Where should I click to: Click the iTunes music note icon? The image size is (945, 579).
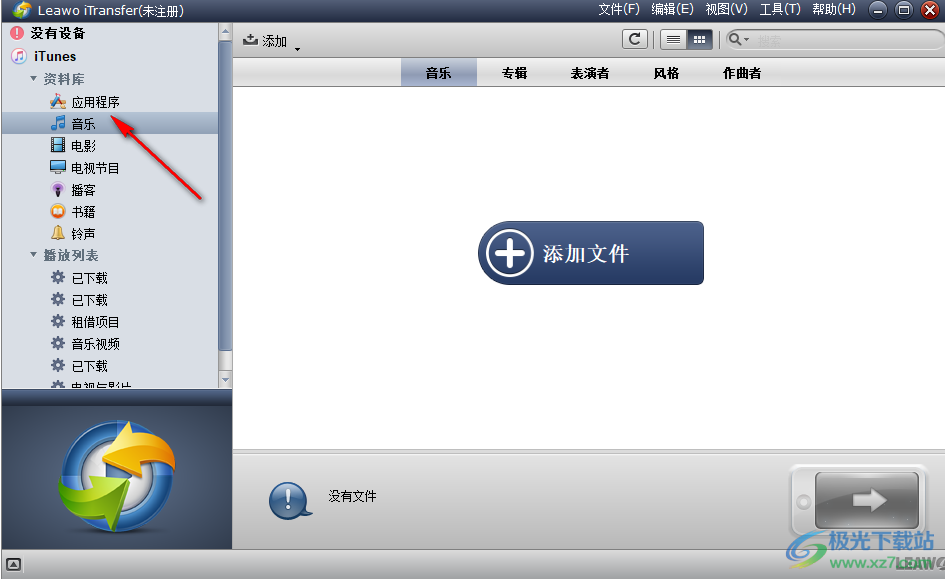[19, 56]
